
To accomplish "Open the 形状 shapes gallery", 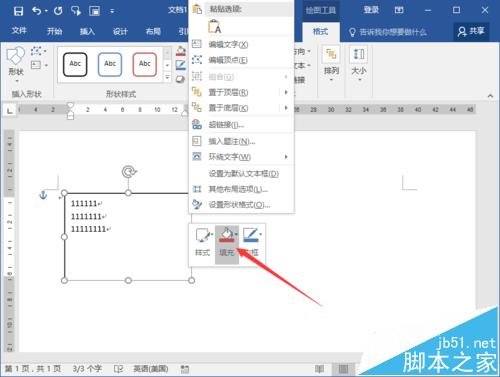I will [16, 64].
